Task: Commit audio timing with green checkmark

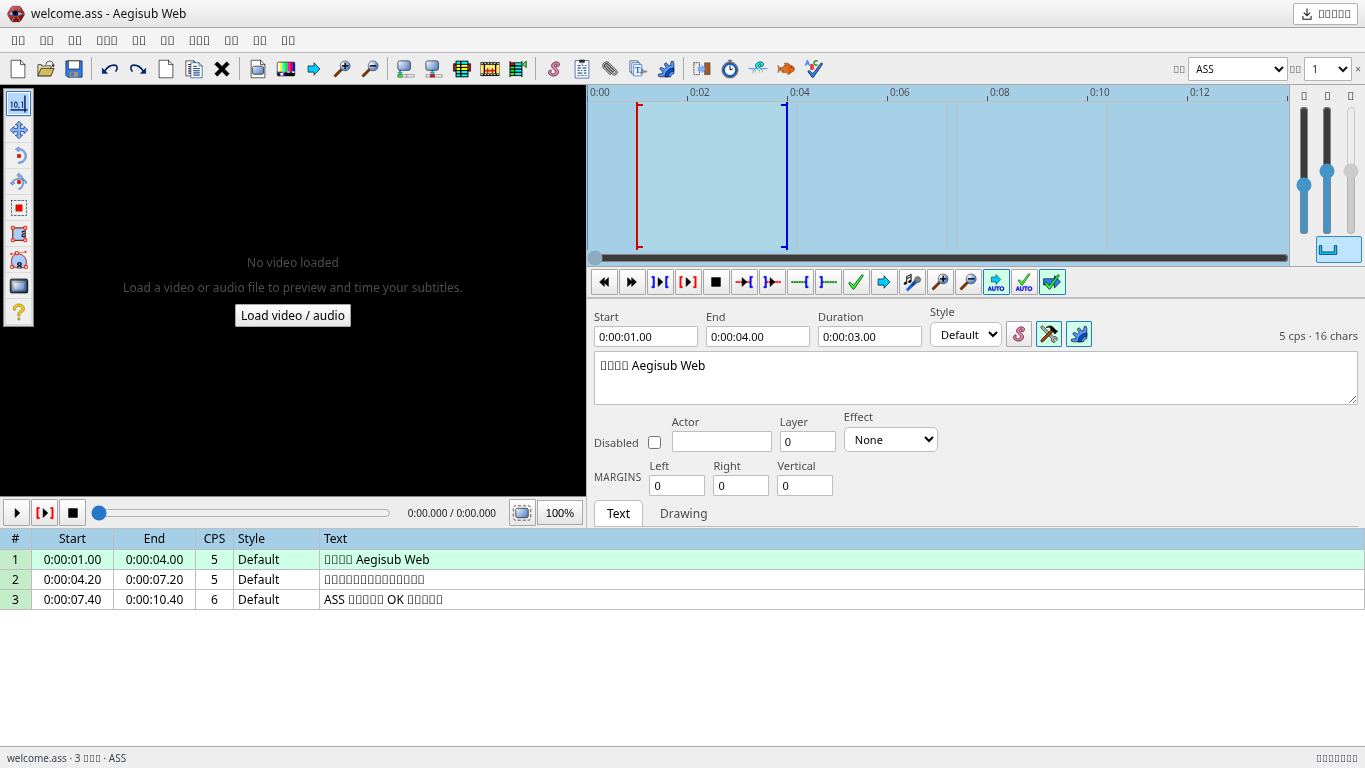Action: [855, 282]
